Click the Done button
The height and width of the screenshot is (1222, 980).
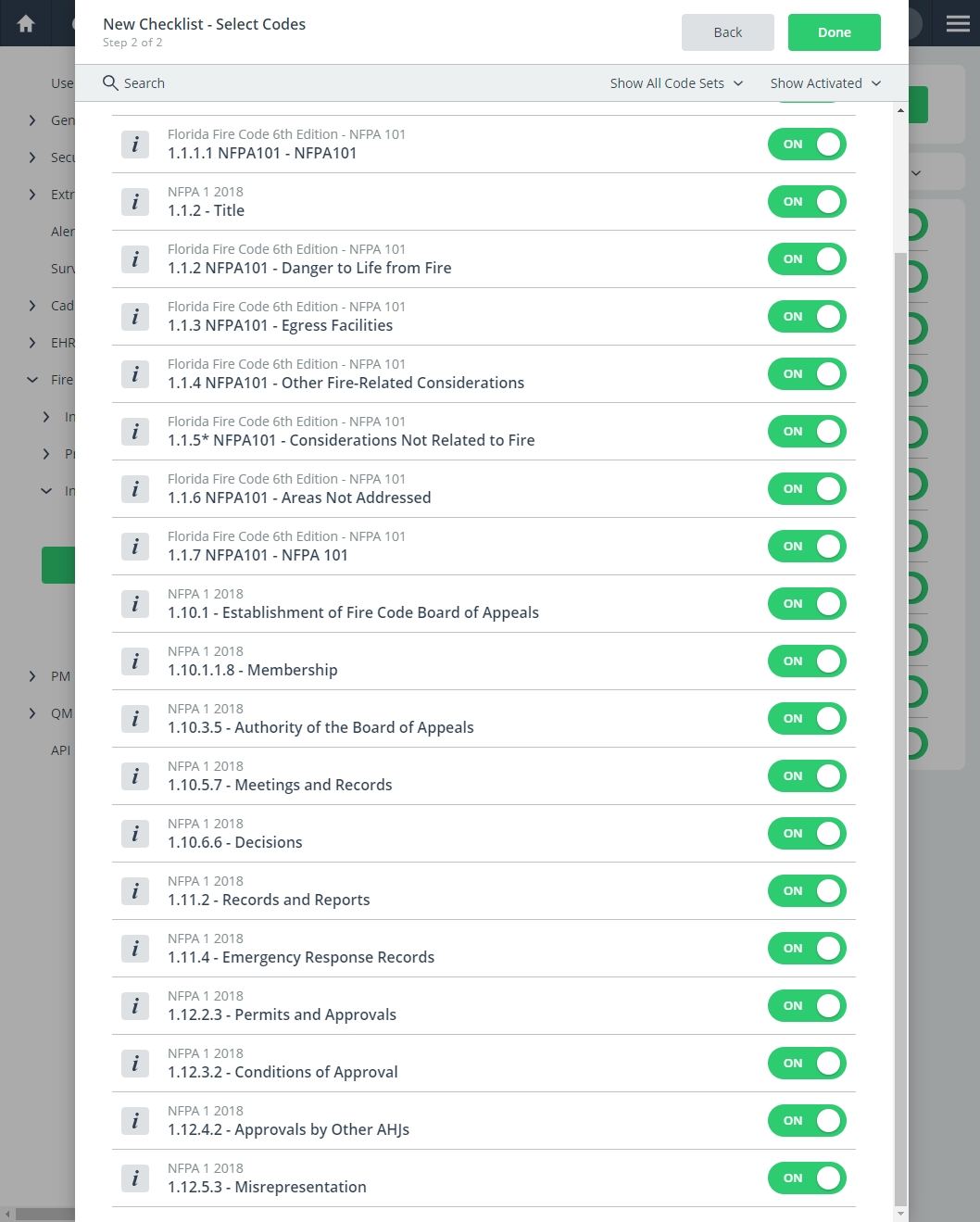click(x=835, y=32)
